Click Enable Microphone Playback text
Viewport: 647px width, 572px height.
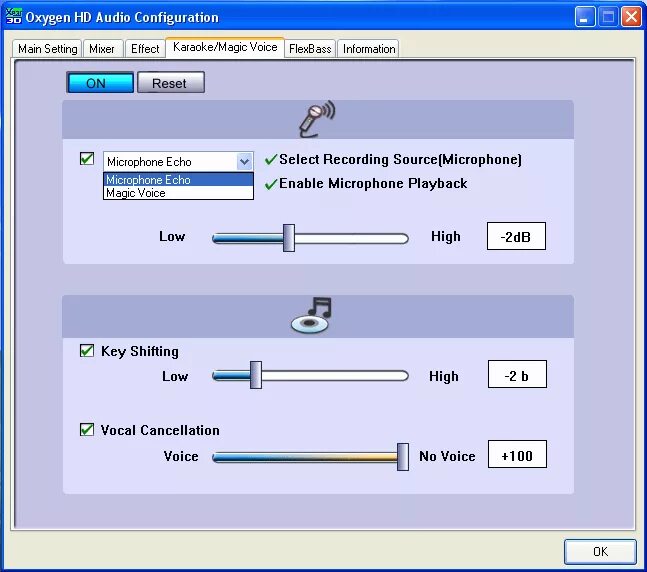point(373,183)
